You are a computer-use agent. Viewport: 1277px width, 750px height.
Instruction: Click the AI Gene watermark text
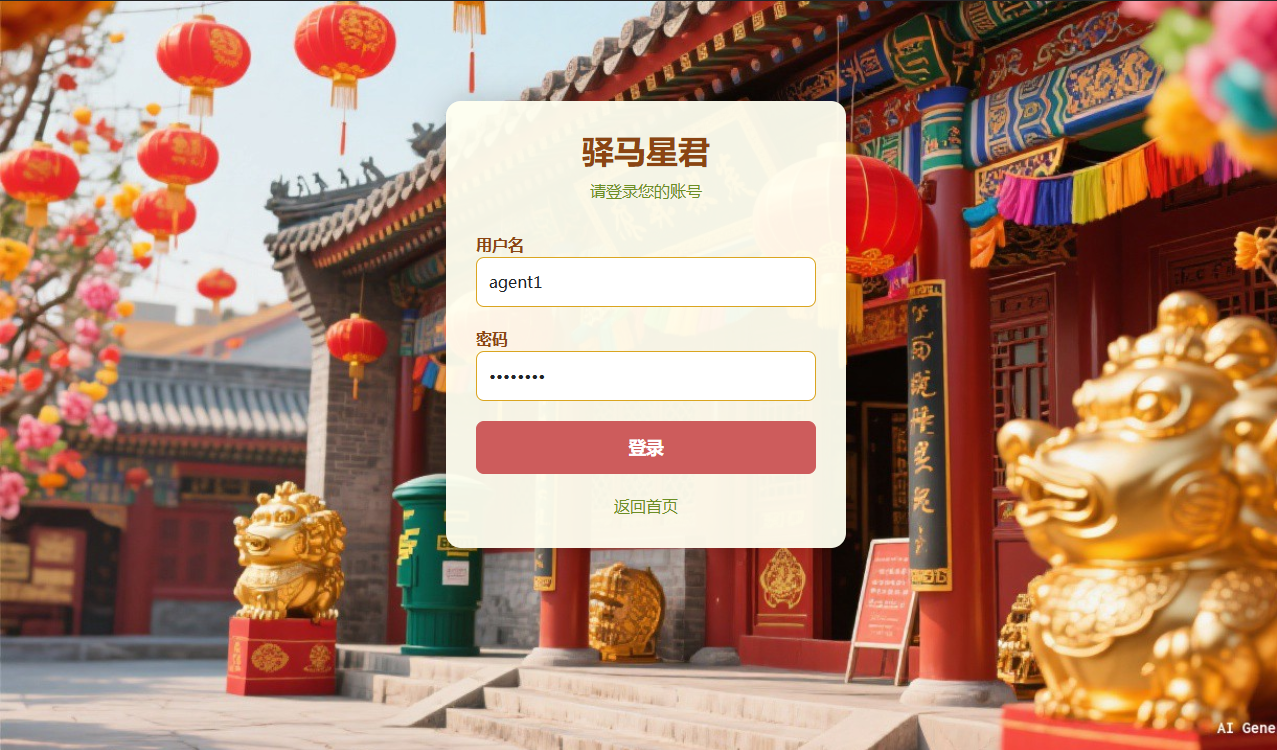[x=1246, y=728]
